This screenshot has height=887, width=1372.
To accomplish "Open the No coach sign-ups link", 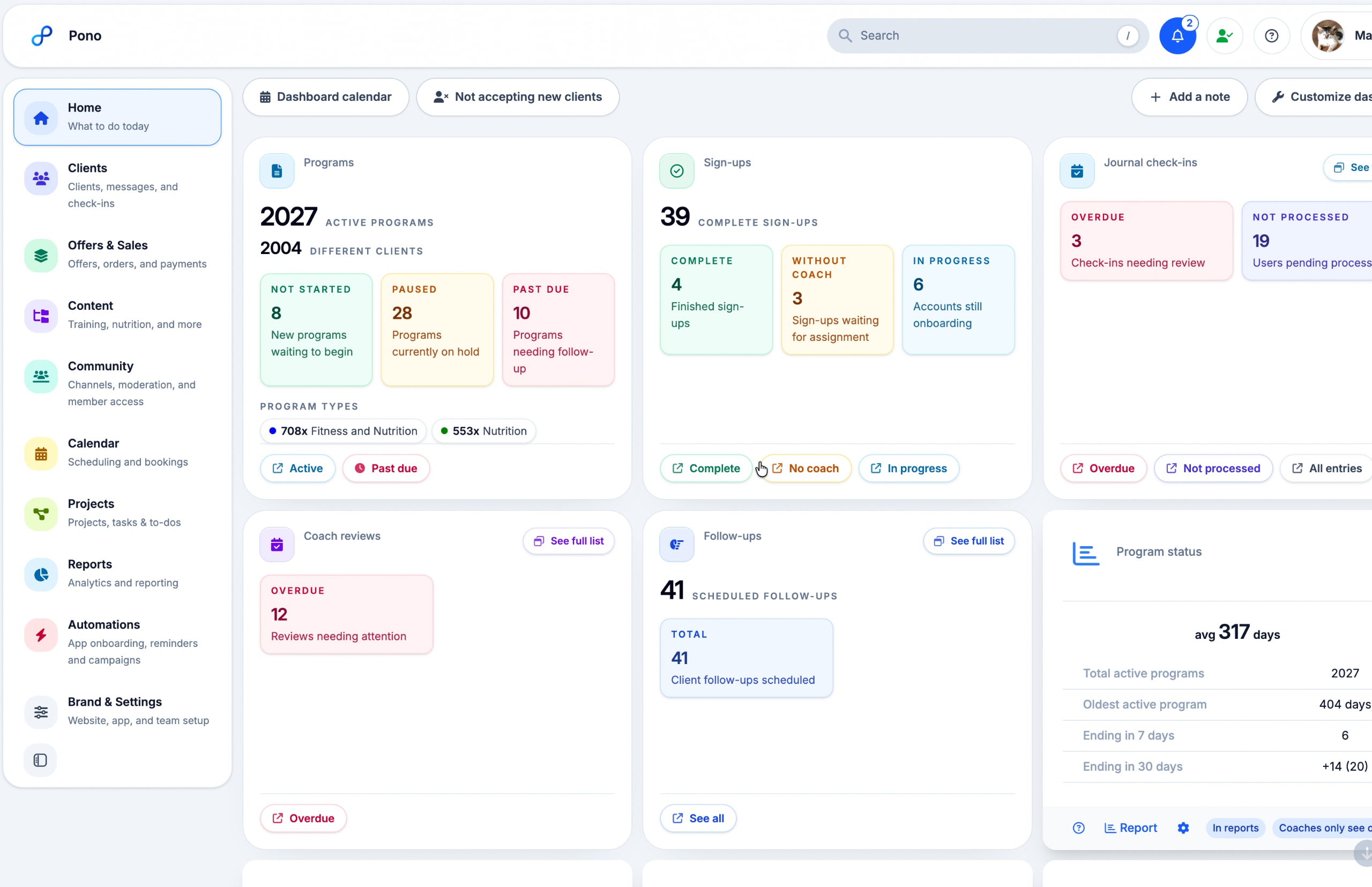I will [x=805, y=468].
